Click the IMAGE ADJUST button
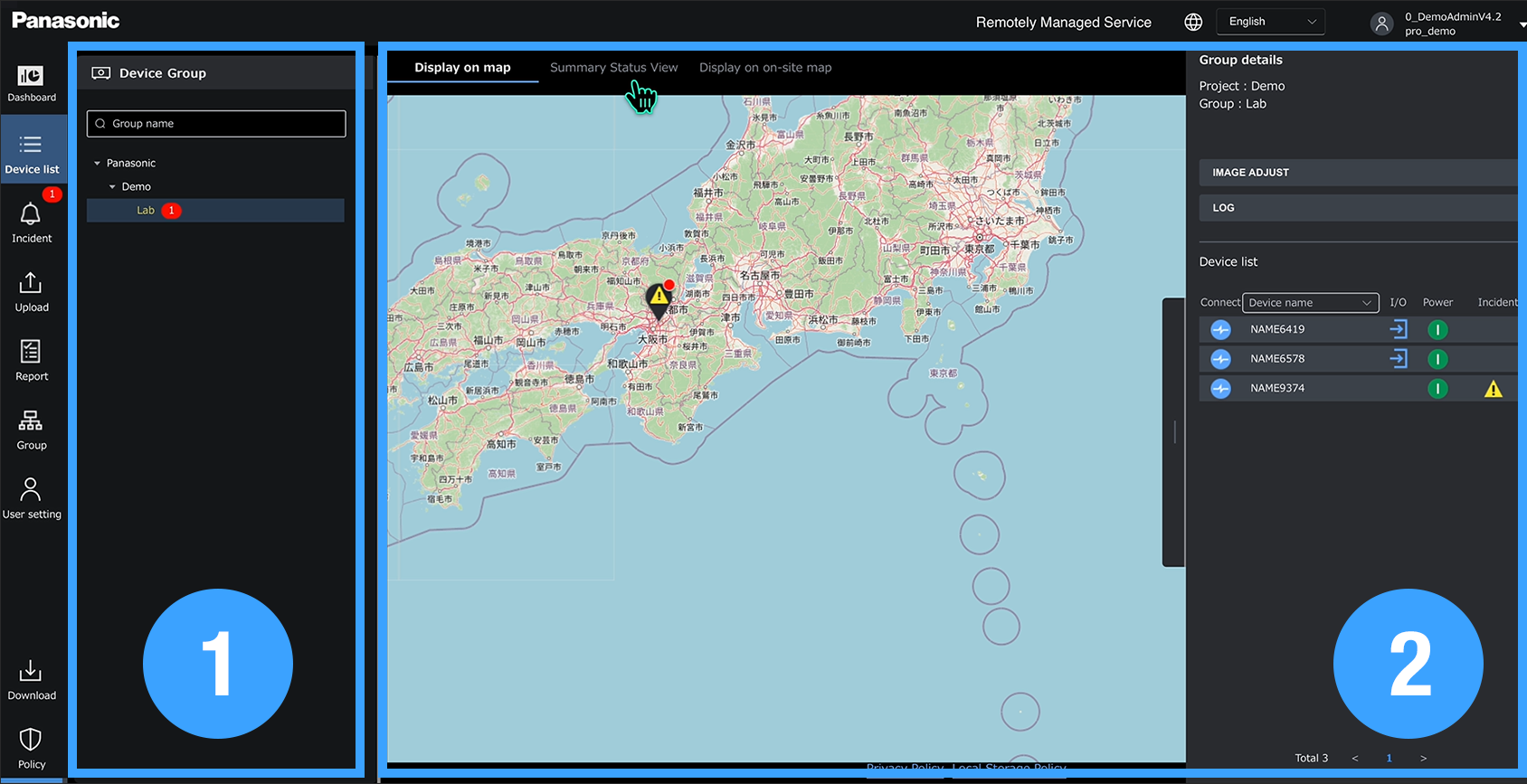This screenshot has height=784, width=1527. click(1357, 173)
